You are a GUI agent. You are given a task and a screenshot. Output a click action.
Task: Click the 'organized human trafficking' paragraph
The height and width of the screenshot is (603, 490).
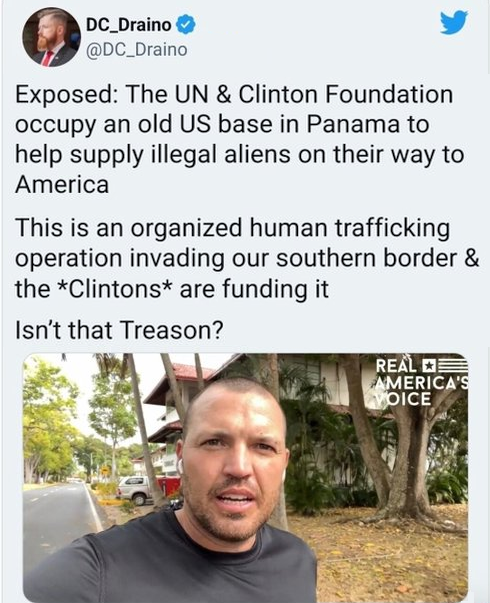tap(247, 258)
